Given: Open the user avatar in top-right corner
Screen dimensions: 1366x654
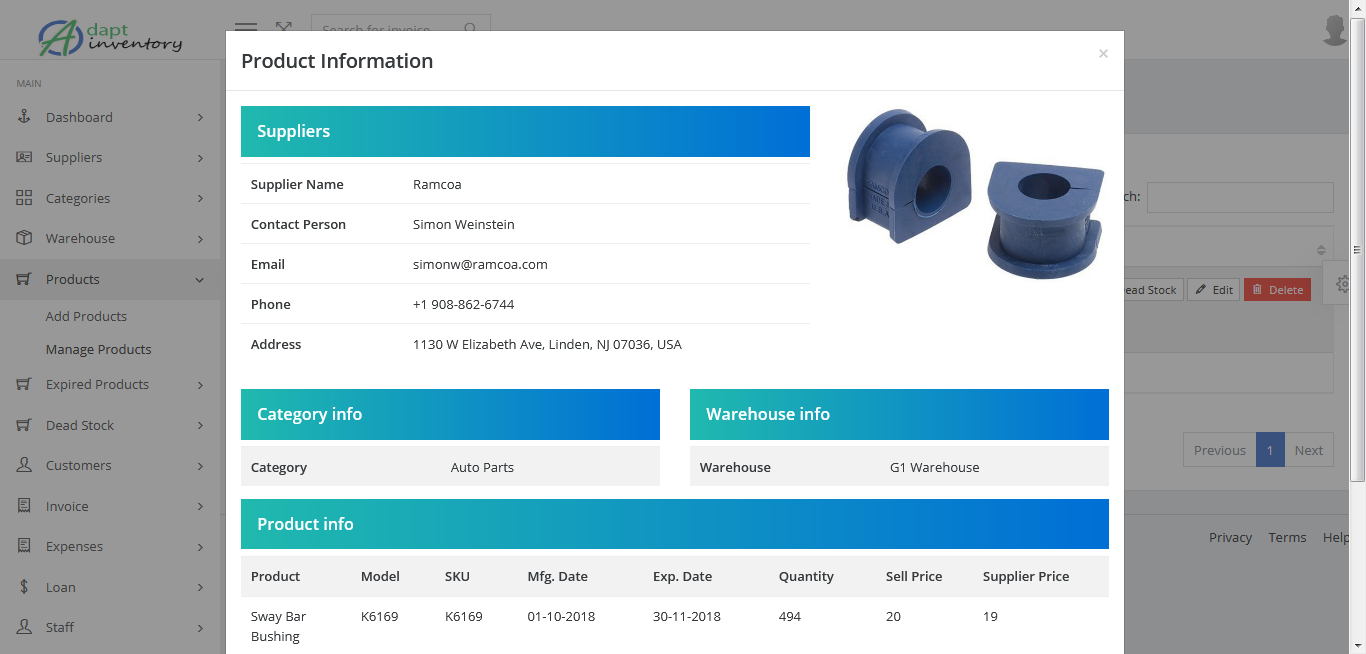Looking at the screenshot, I should (x=1335, y=30).
